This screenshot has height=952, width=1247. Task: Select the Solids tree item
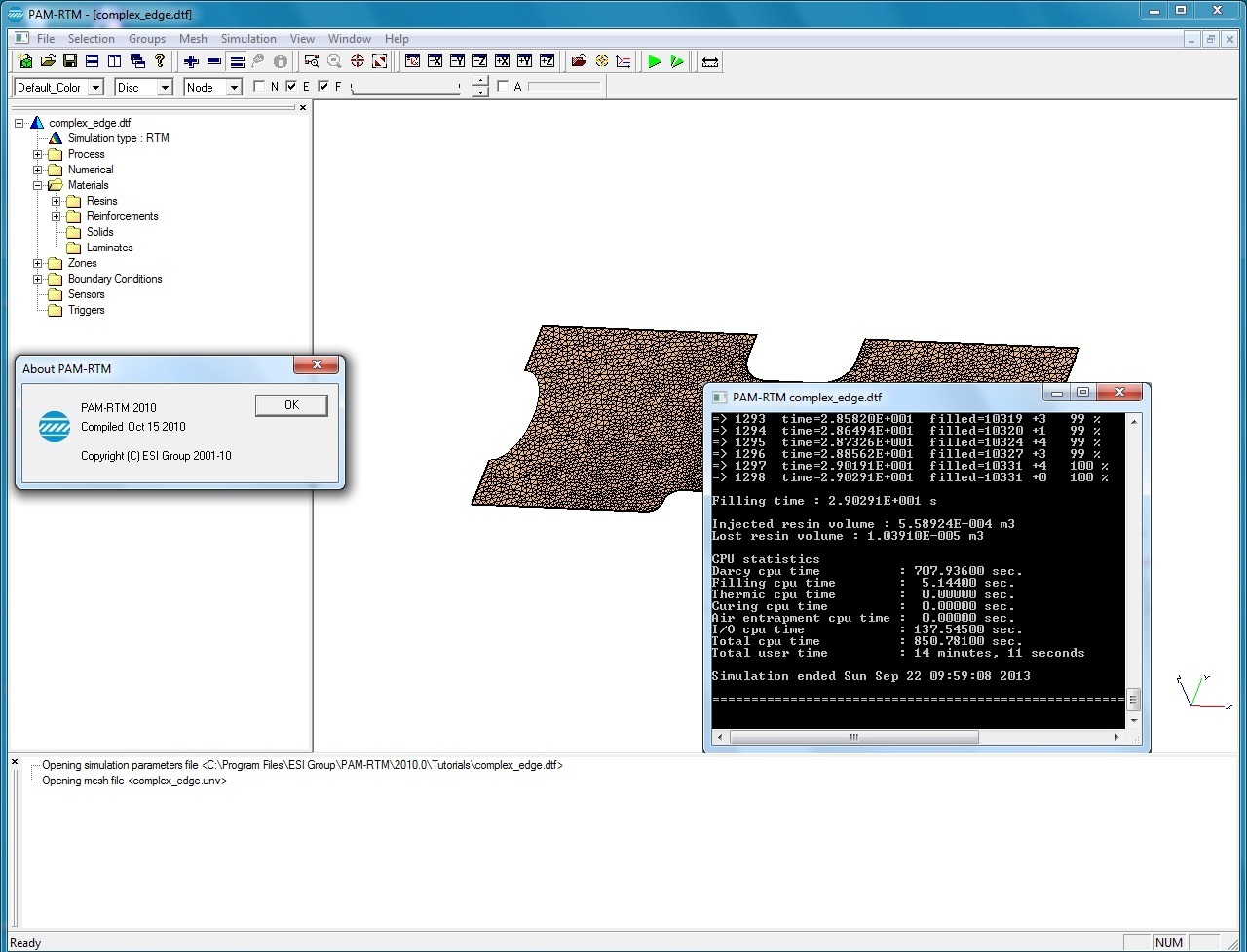tap(99, 232)
